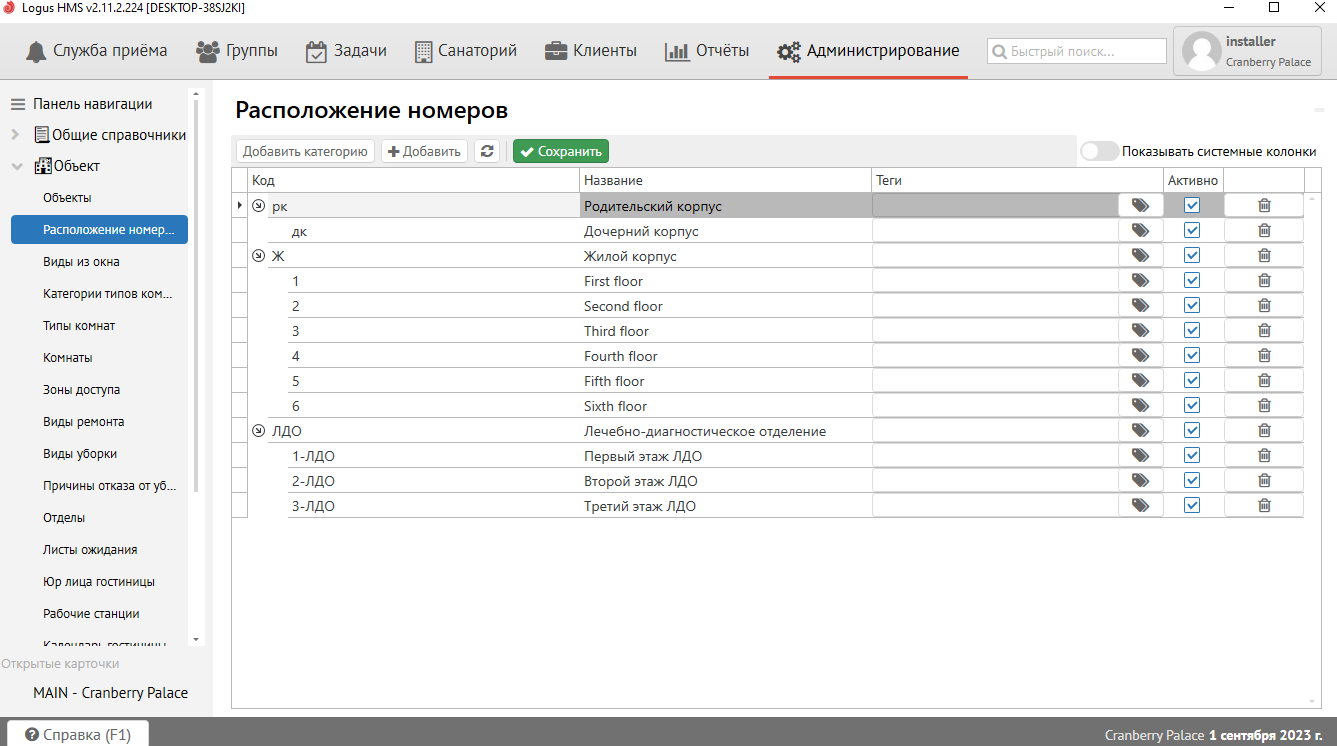The height and width of the screenshot is (746, 1337).
Task: Uncheck Активно for Third floor
Action: (1192, 330)
